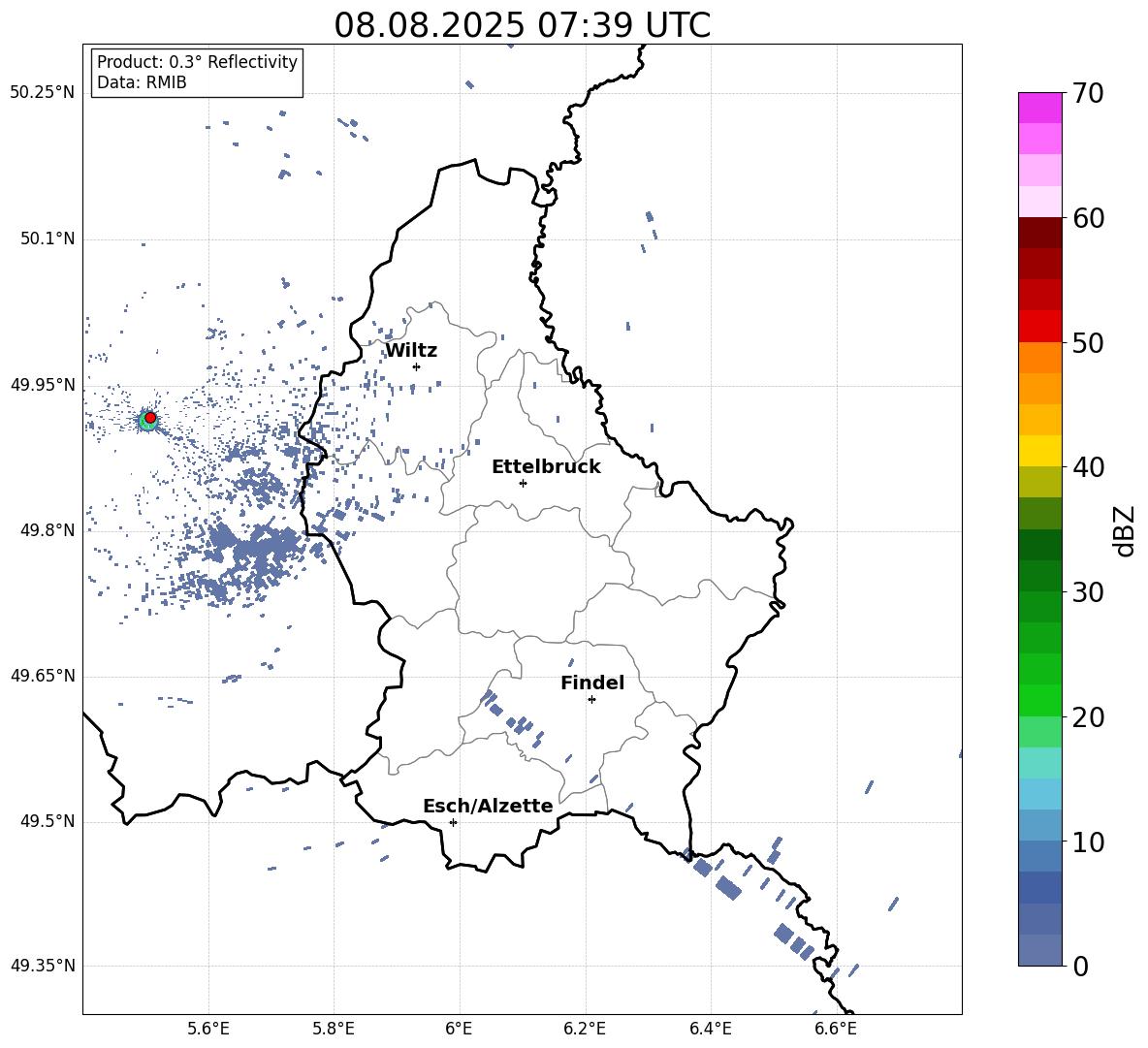Viewport: 1148px width, 1048px height.
Task: Click the Product: 0.3° Reflectivity text
Action: (x=197, y=62)
